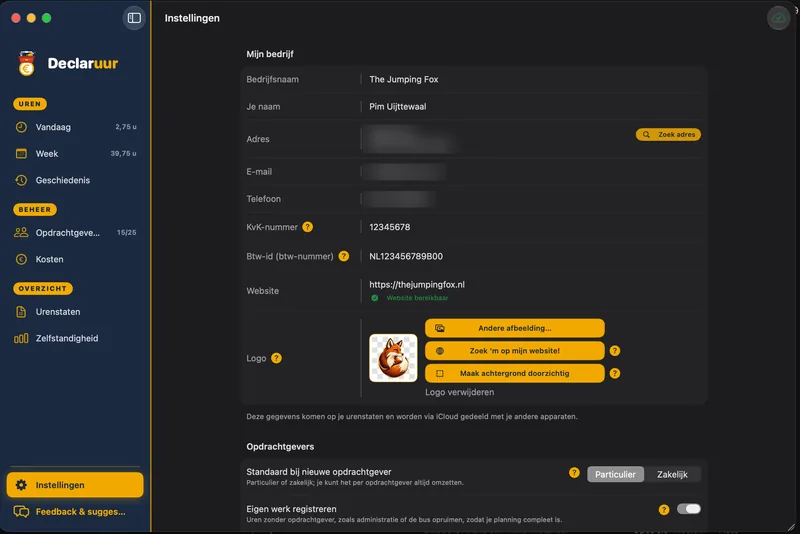
Task: Click the 39,75 u week total
Action: pos(123,154)
